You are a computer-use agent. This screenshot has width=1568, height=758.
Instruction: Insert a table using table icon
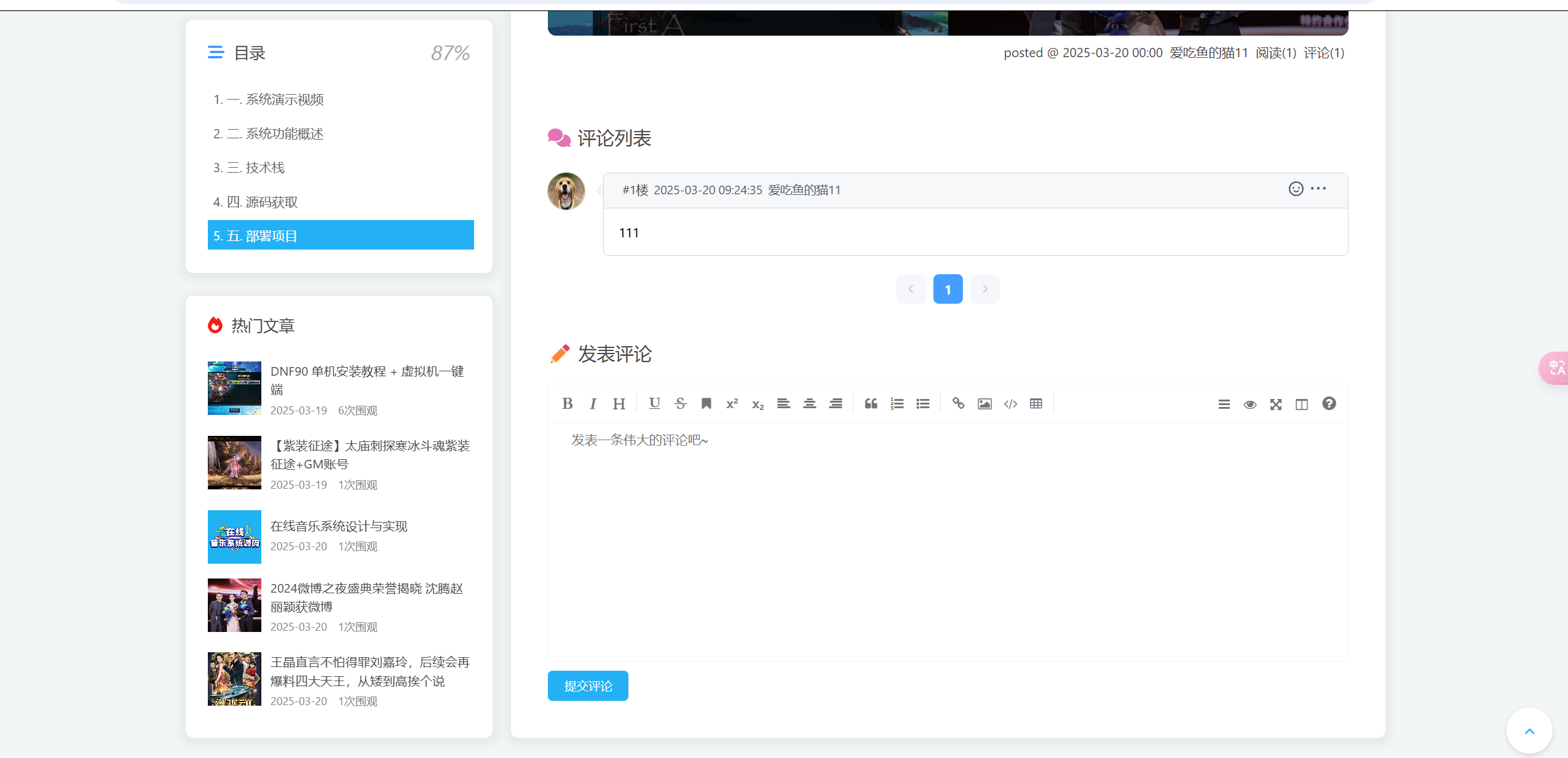(1036, 404)
